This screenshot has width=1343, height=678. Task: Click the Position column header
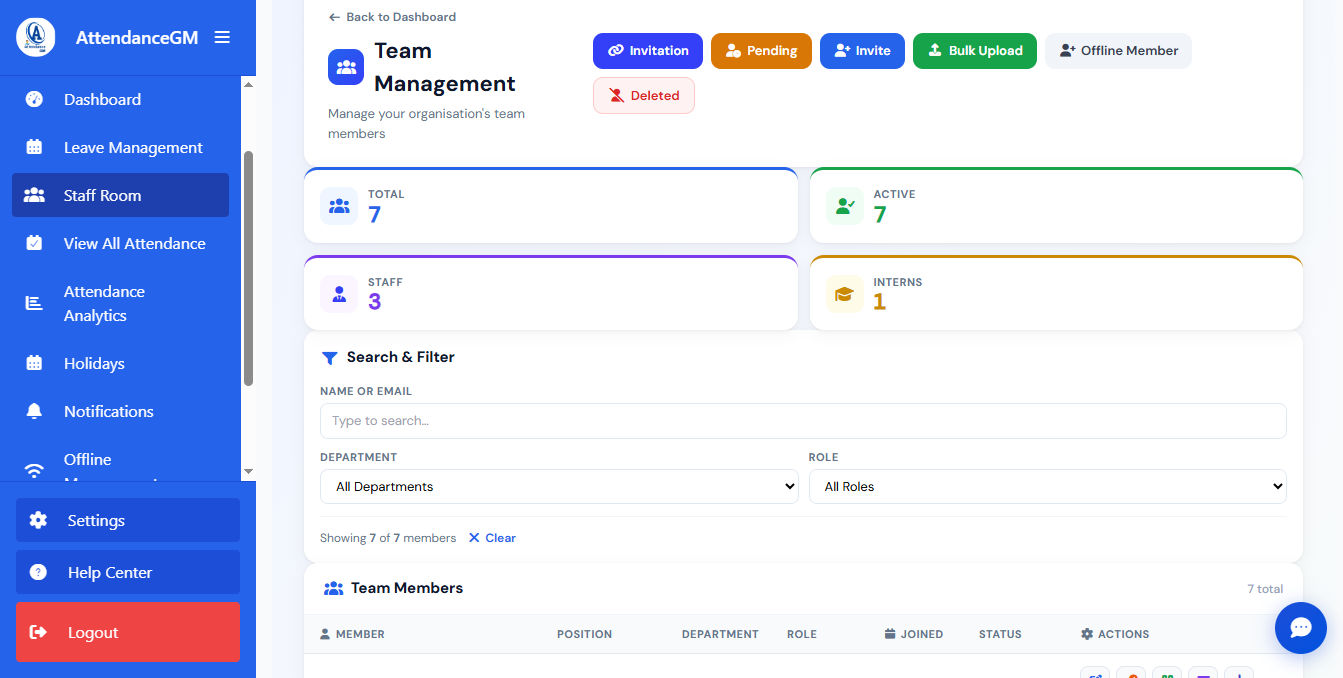[584, 634]
